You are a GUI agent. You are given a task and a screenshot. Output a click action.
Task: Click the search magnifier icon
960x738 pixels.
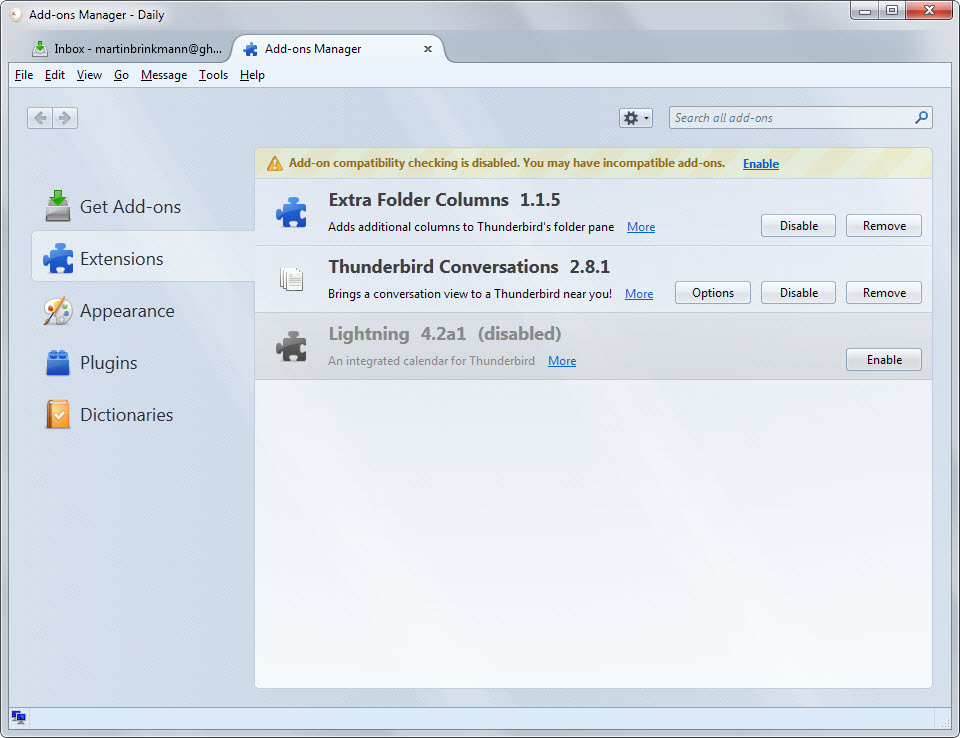pyautogui.click(x=921, y=117)
